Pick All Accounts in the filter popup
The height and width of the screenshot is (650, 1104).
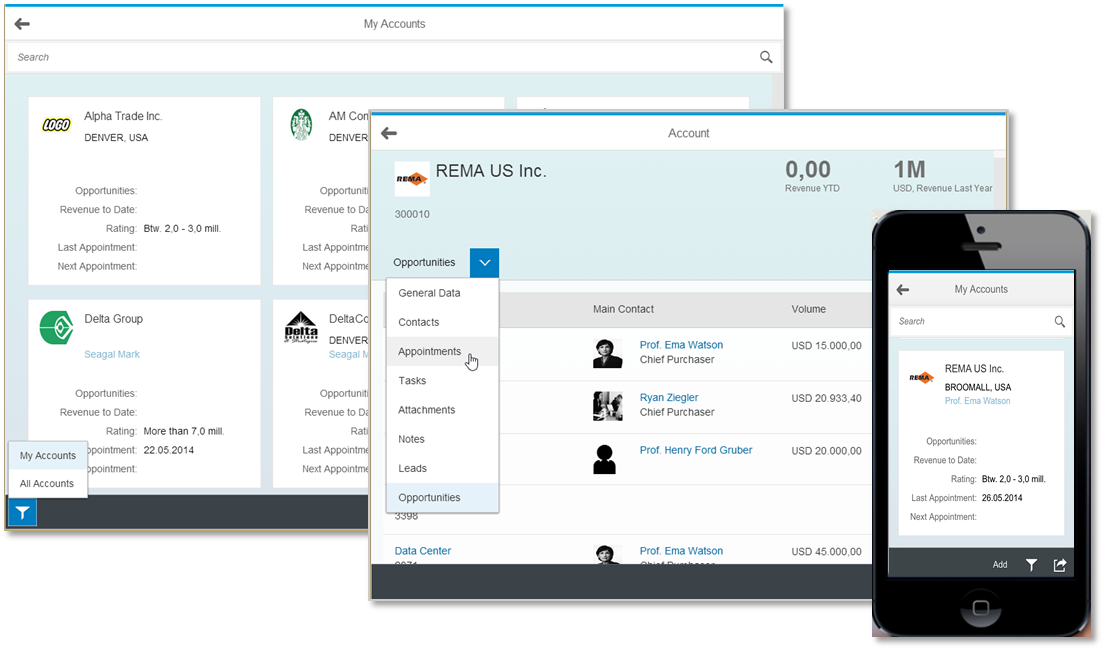pos(47,484)
